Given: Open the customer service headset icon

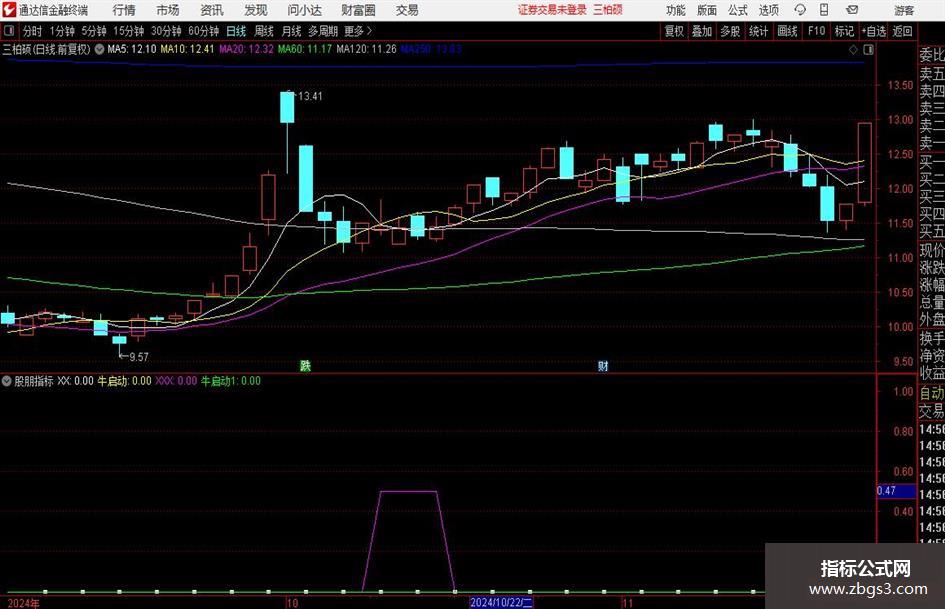Looking at the screenshot, I should point(800,10).
